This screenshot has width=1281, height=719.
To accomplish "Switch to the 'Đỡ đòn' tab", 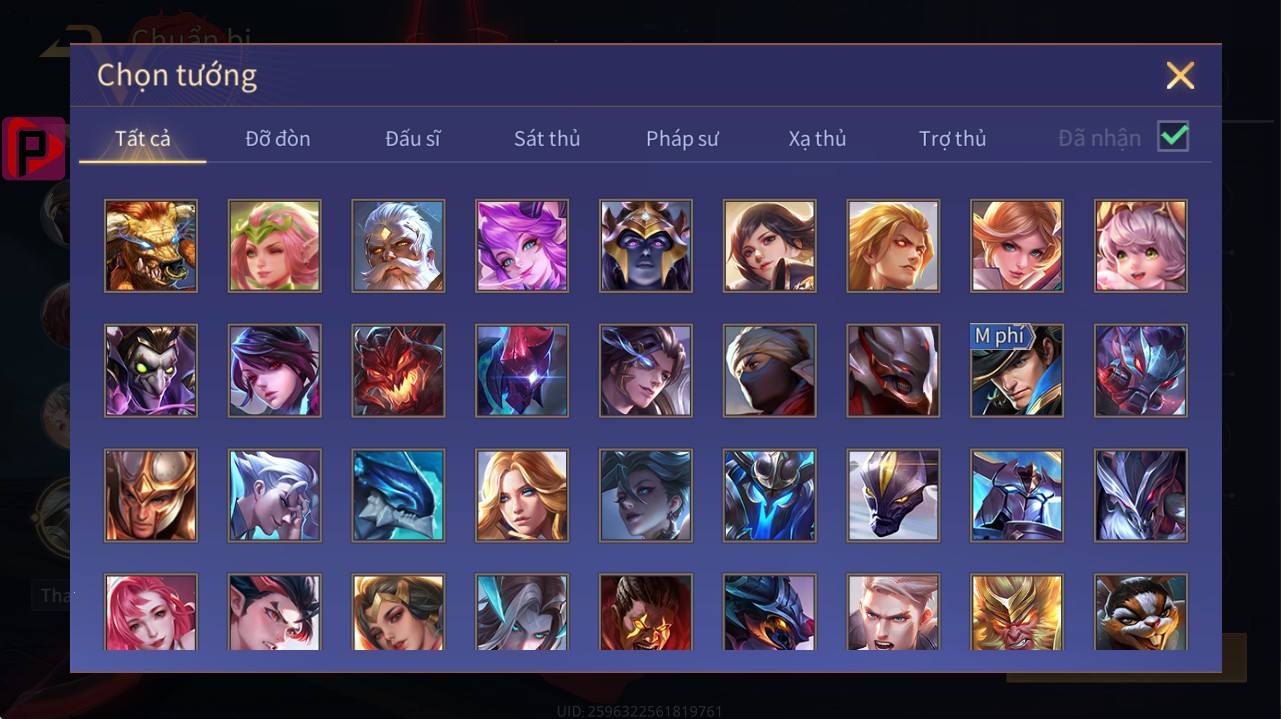I will (278, 138).
